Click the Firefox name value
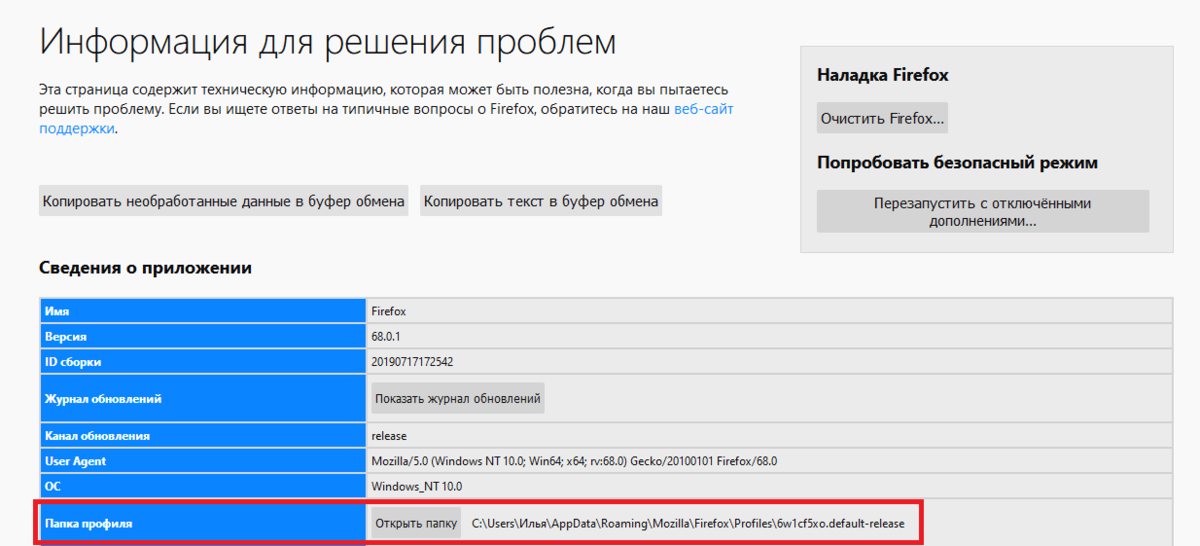The image size is (1200, 546). (388, 312)
